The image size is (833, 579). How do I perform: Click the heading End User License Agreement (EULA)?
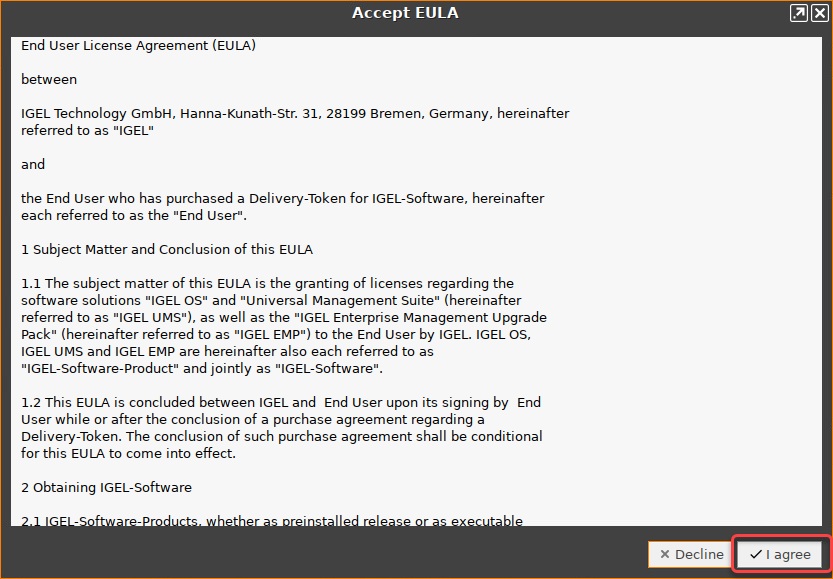[138, 45]
